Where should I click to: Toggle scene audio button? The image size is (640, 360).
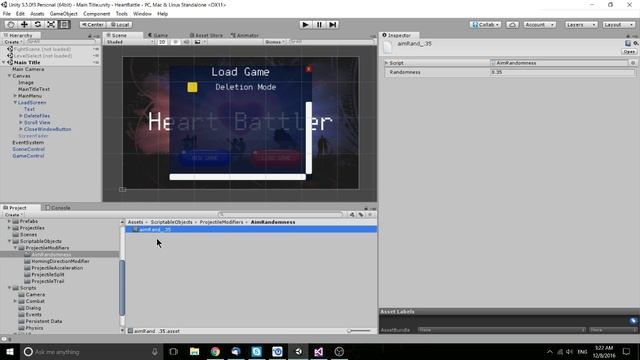point(186,42)
